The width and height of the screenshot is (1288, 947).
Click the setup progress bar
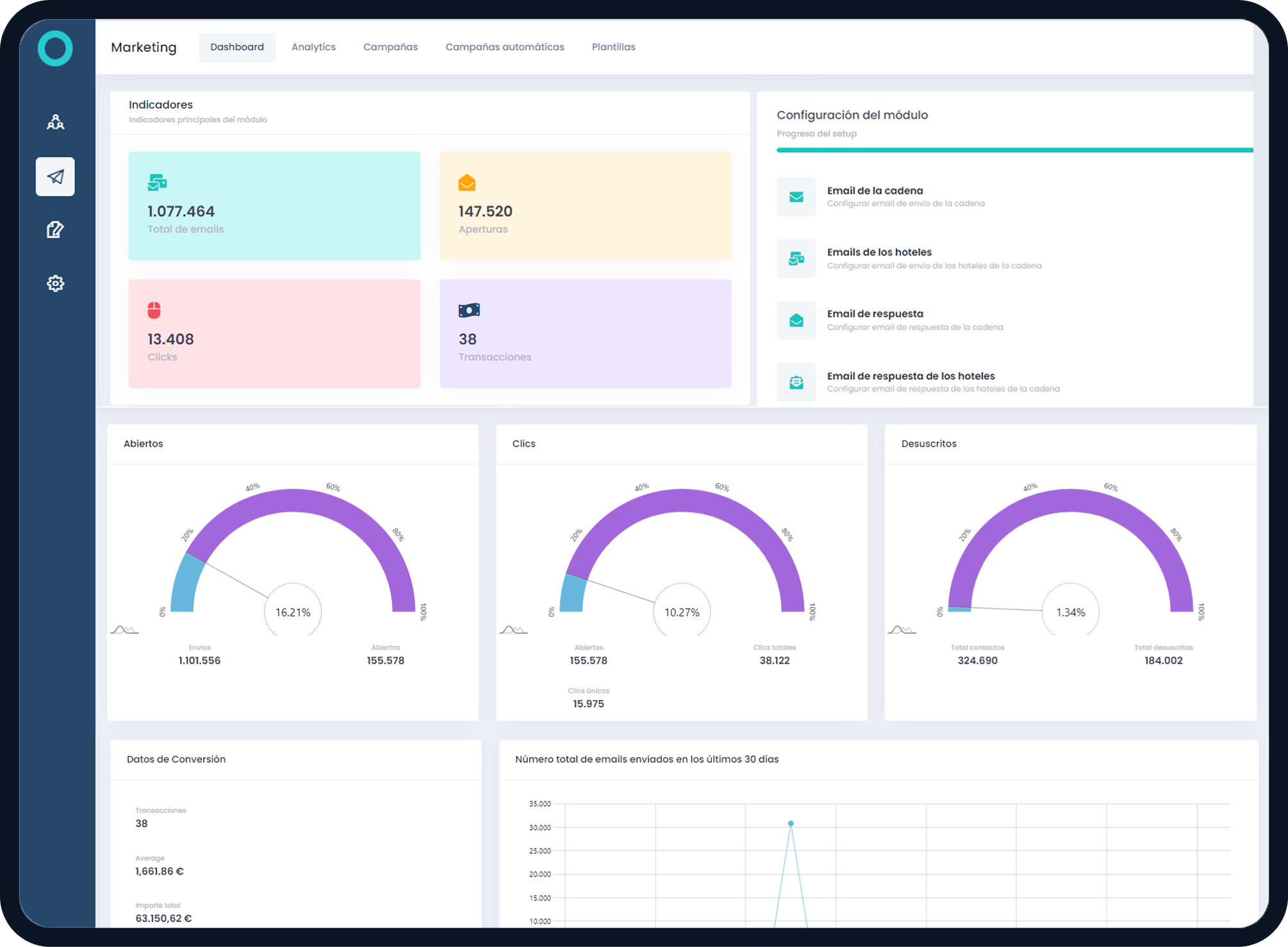pos(1014,150)
